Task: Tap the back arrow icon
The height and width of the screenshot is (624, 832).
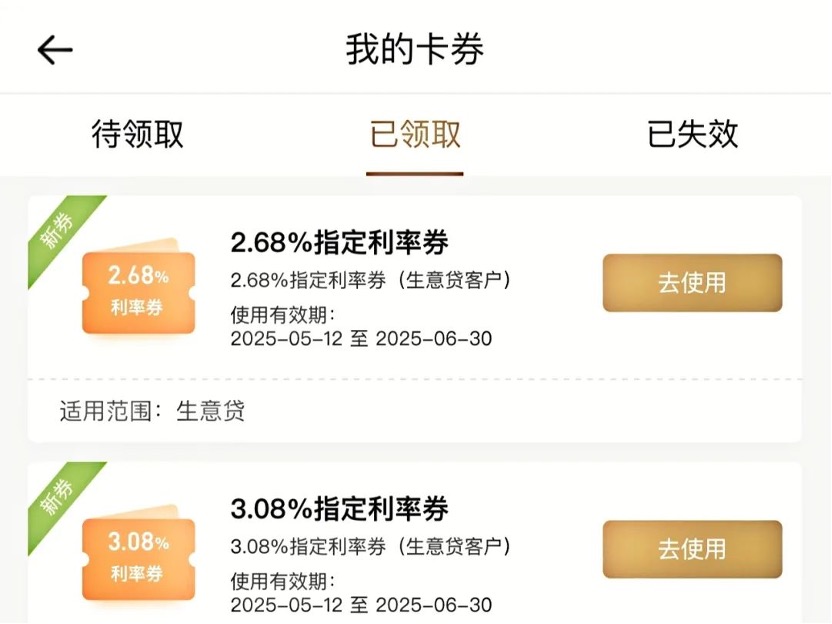Action: (55, 50)
